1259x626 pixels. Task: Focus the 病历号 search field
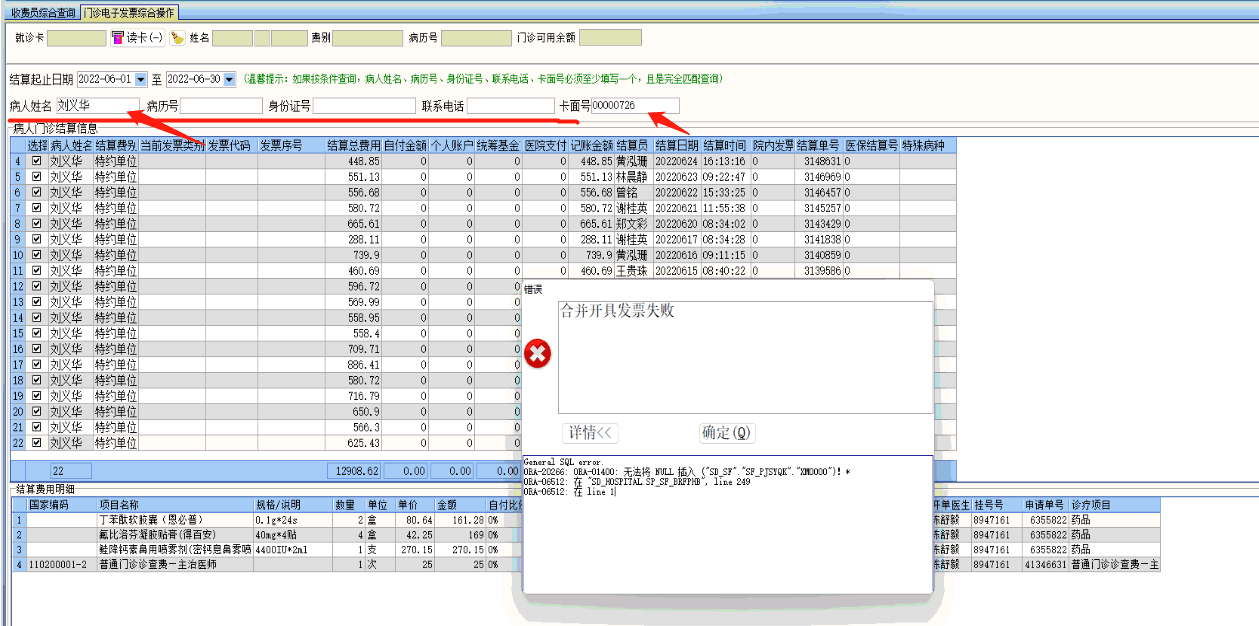221,105
